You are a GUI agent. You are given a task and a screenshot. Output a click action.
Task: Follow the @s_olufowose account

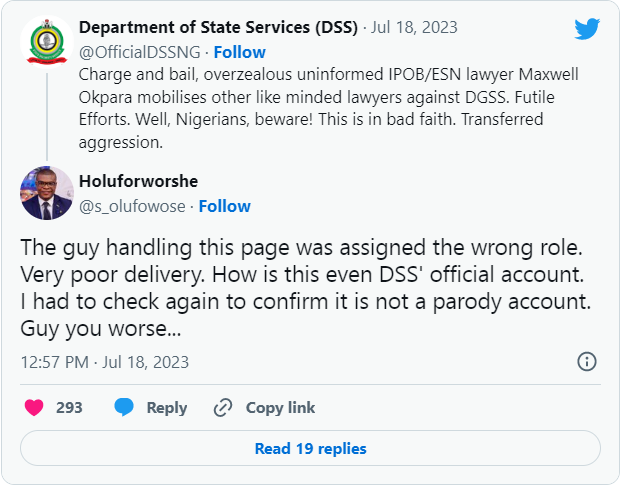pyautogui.click(x=224, y=206)
